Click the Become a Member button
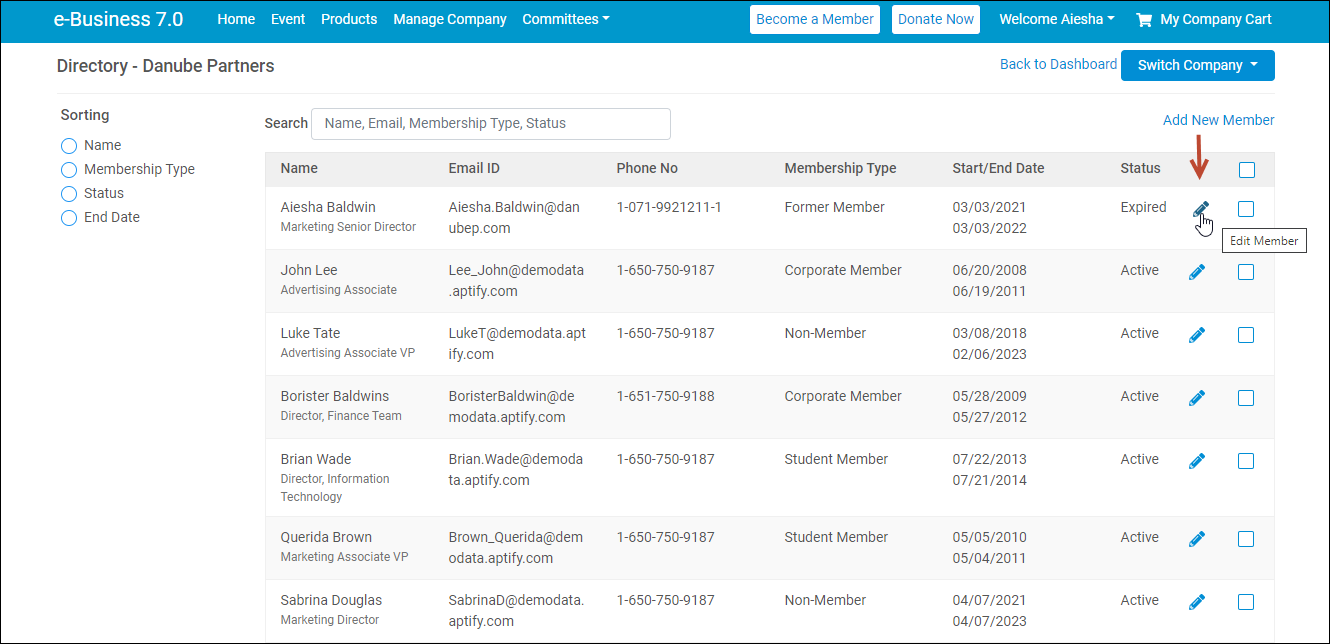The width and height of the screenshot is (1330, 644). tap(815, 19)
